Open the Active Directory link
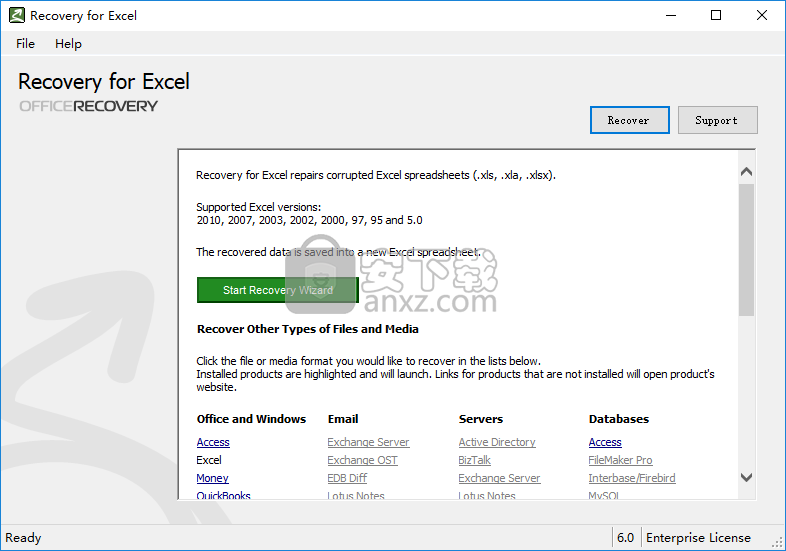The image size is (786, 551). click(497, 442)
